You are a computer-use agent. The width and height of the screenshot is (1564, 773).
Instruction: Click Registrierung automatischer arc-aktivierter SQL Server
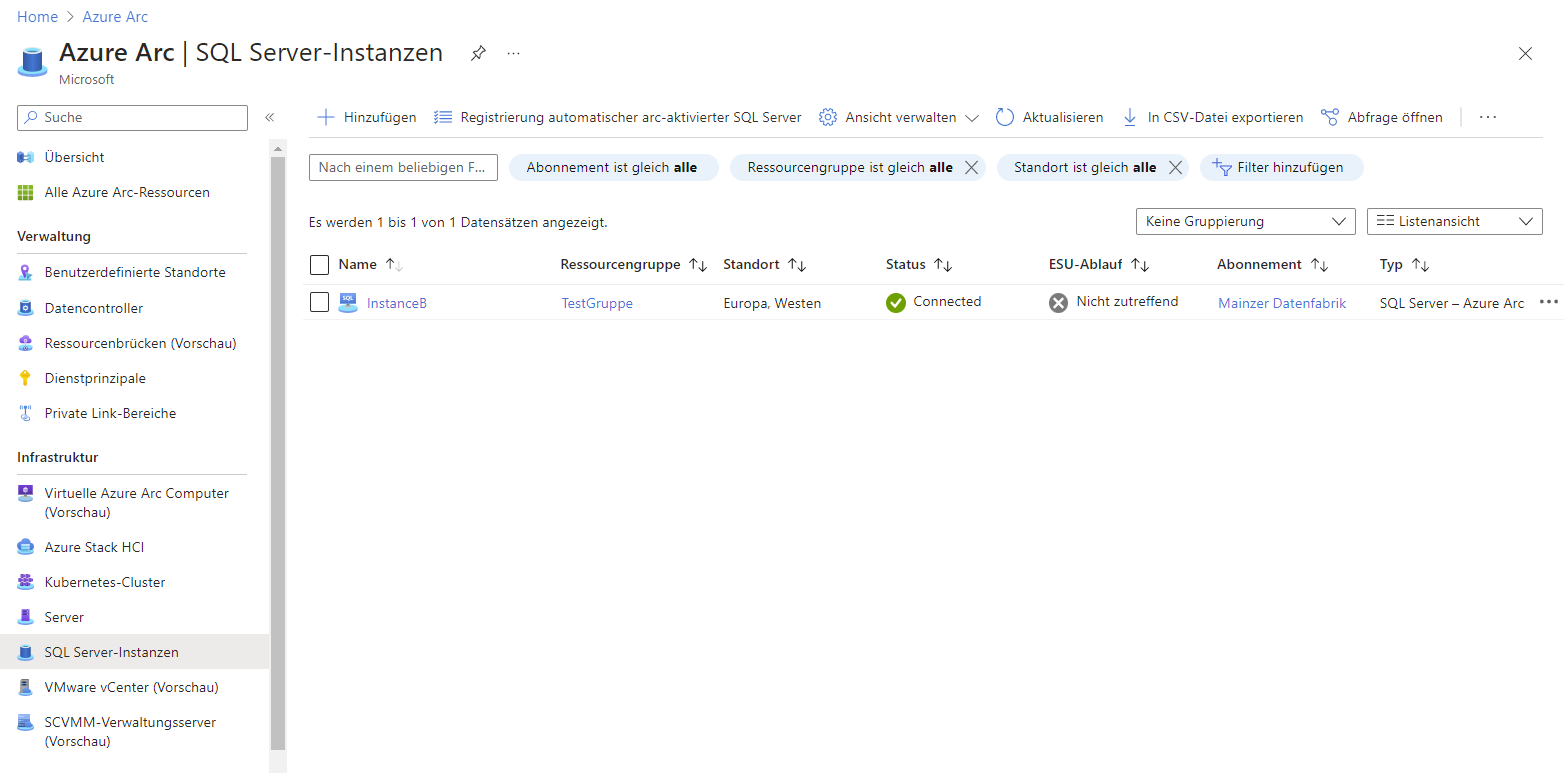pos(618,117)
